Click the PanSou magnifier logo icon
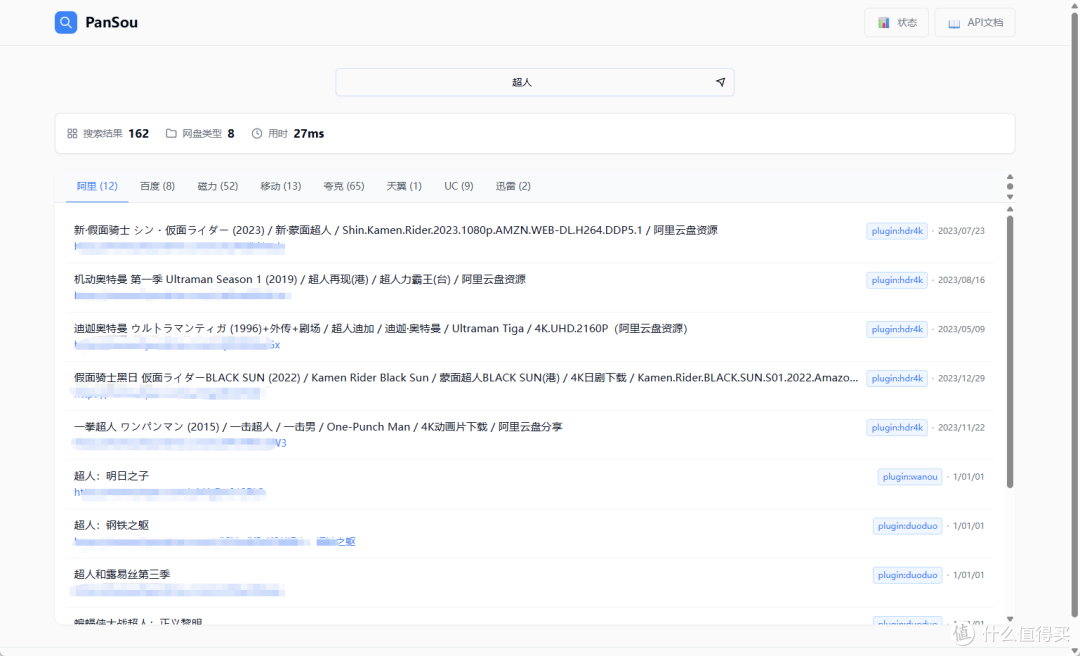The image size is (1080, 656). click(66, 22)
